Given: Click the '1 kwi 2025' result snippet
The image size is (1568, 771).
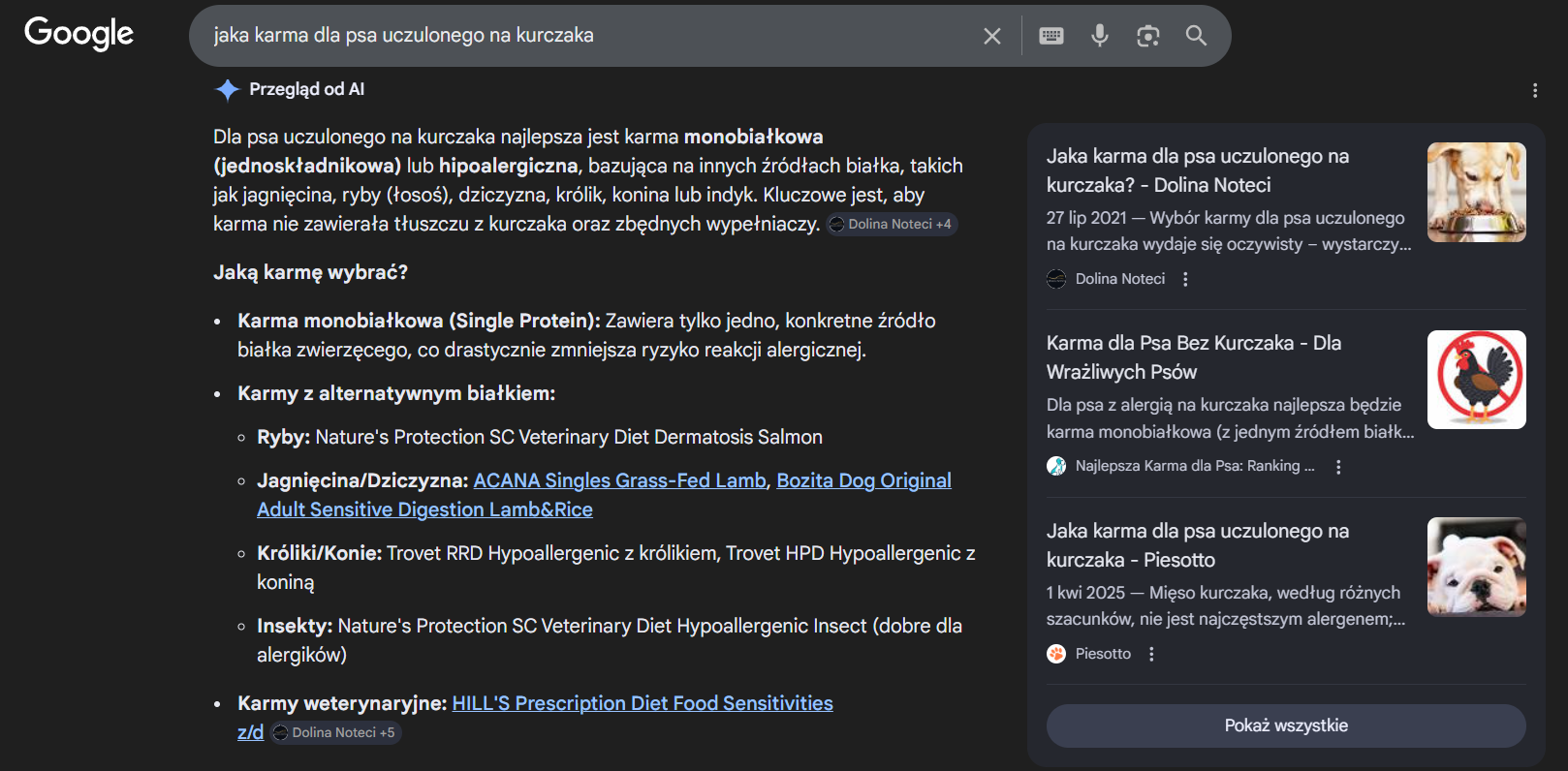Looking at the screenshot, I should [x=1226, y=605].
